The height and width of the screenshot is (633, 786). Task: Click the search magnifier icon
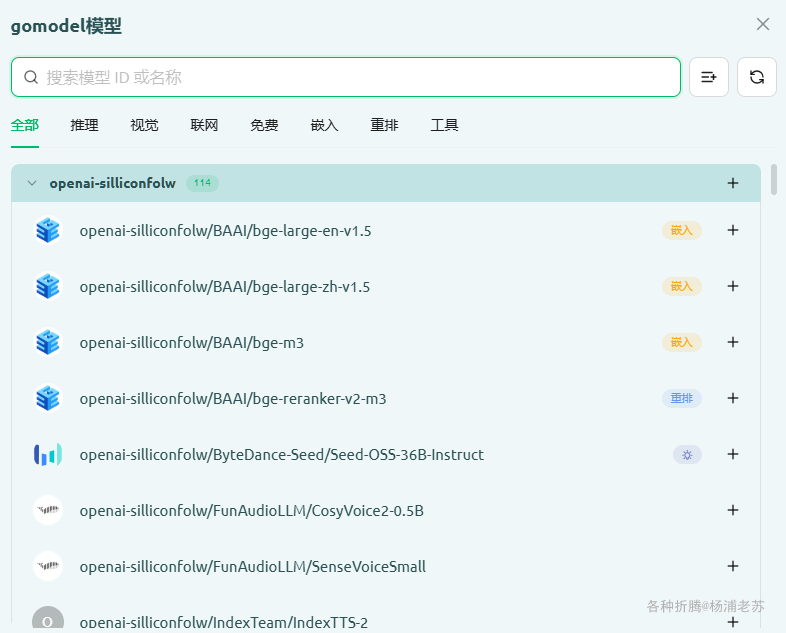click(x=31, y=77)
